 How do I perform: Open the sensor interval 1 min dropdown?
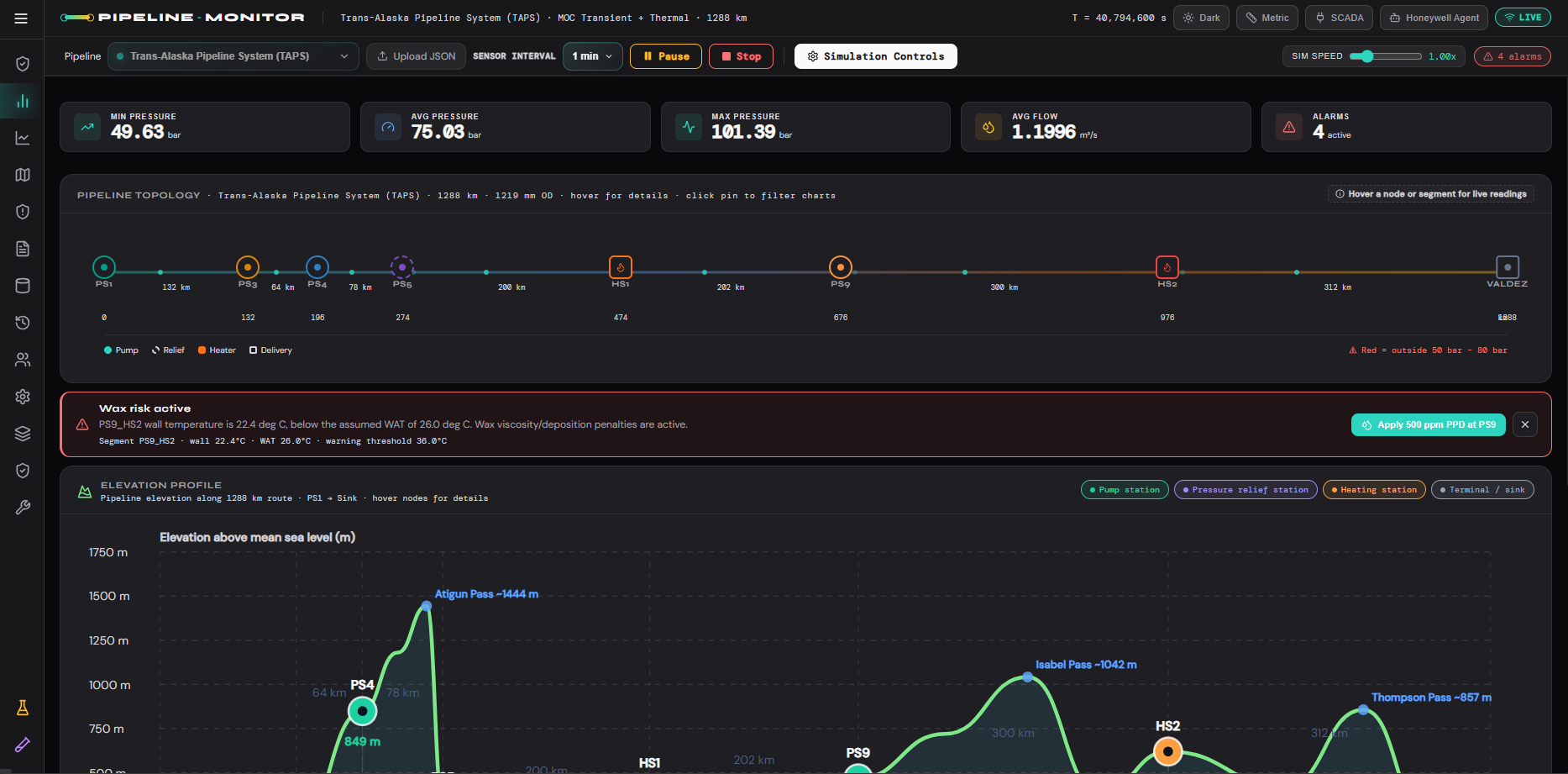pyautogui.click(x=593, y=56)
